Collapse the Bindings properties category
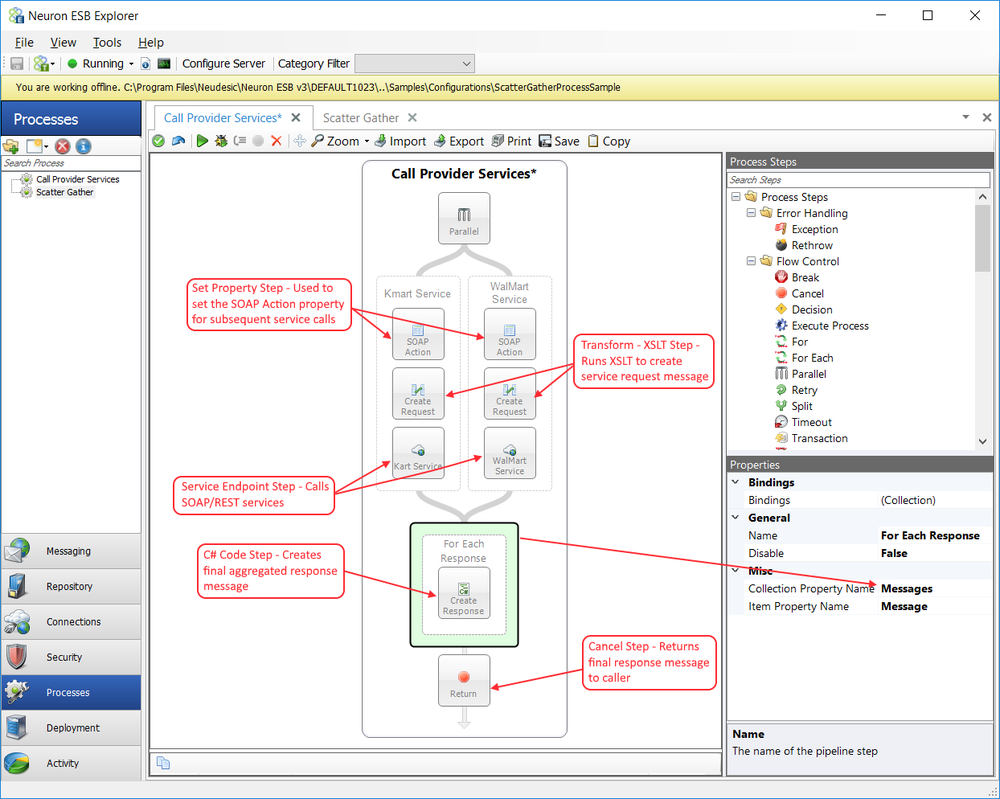Screen dimensions: 1000x799 coord(736,482)
